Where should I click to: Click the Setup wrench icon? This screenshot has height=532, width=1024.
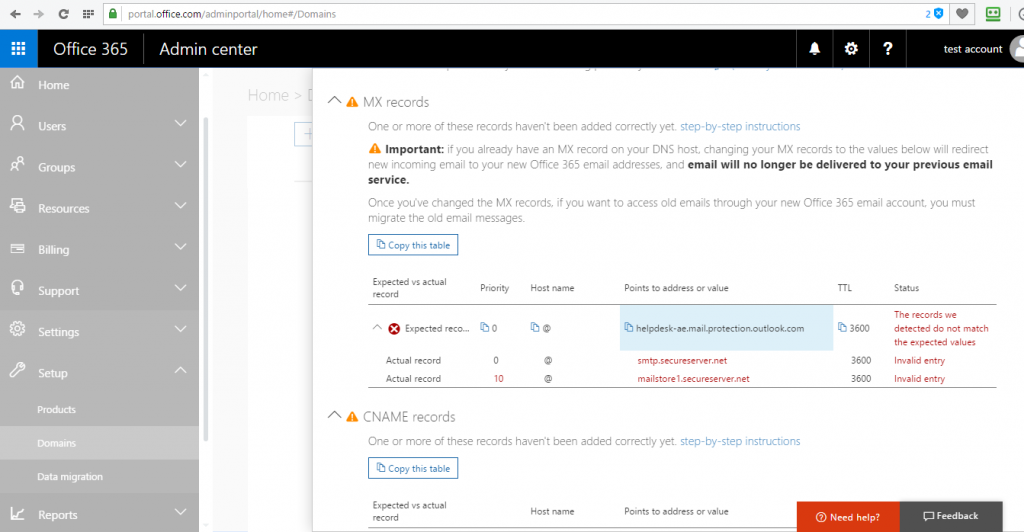pos(17,370)
